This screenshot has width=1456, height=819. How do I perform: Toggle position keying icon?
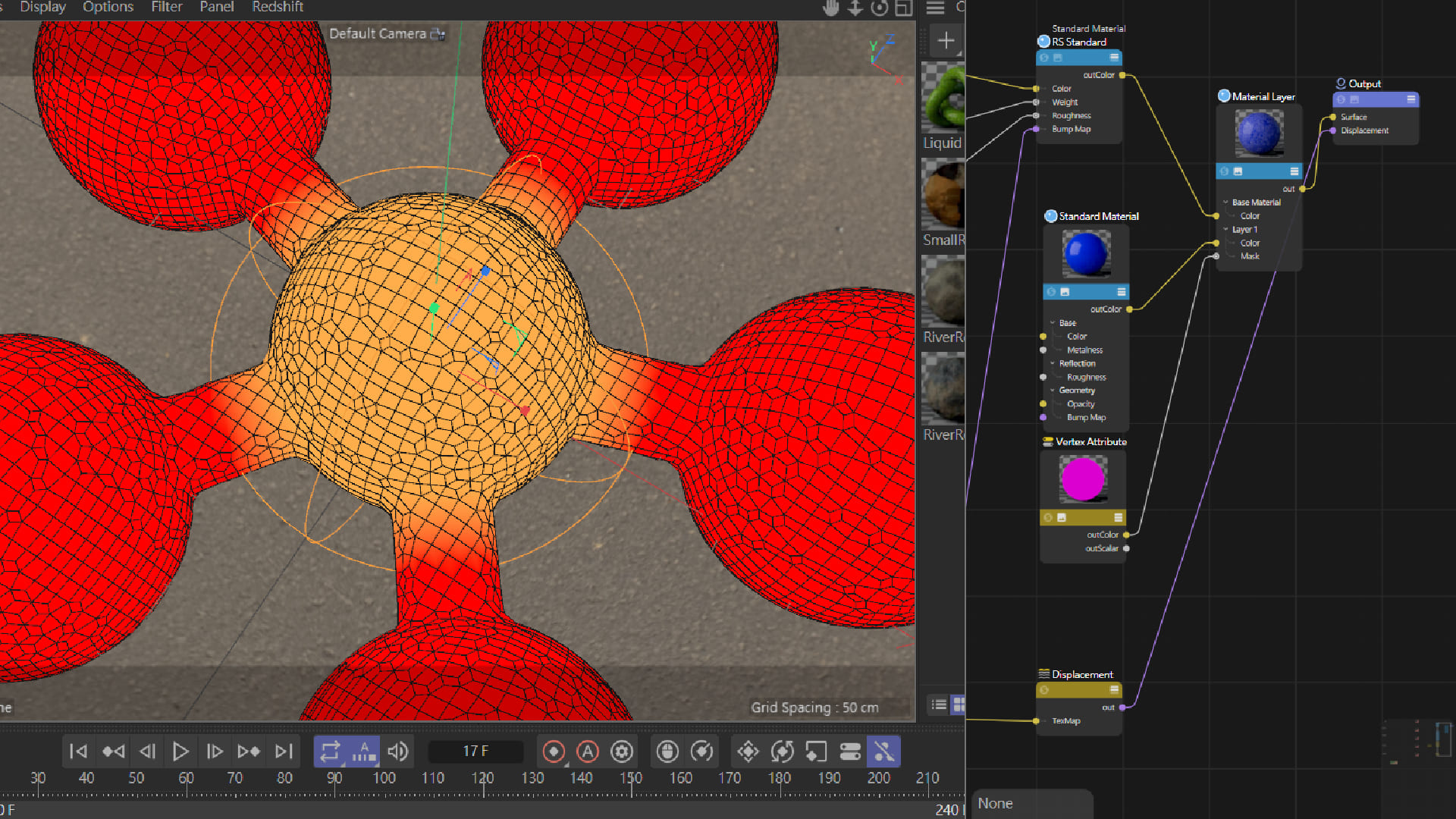tap(748, 752)
